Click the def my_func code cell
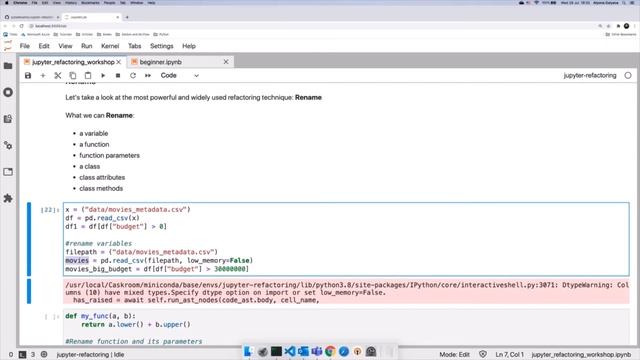The image size is (640, 360). point(346,327)
